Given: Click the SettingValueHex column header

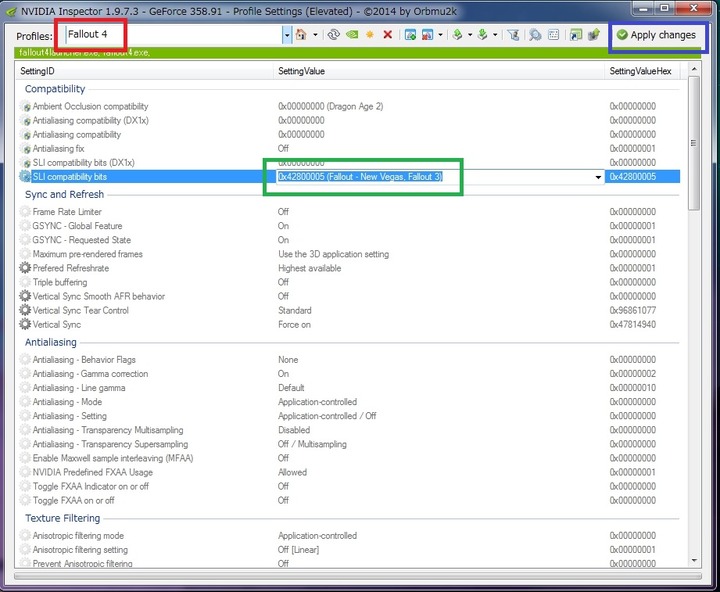Looking at the screenshot, I should (642, 71).
